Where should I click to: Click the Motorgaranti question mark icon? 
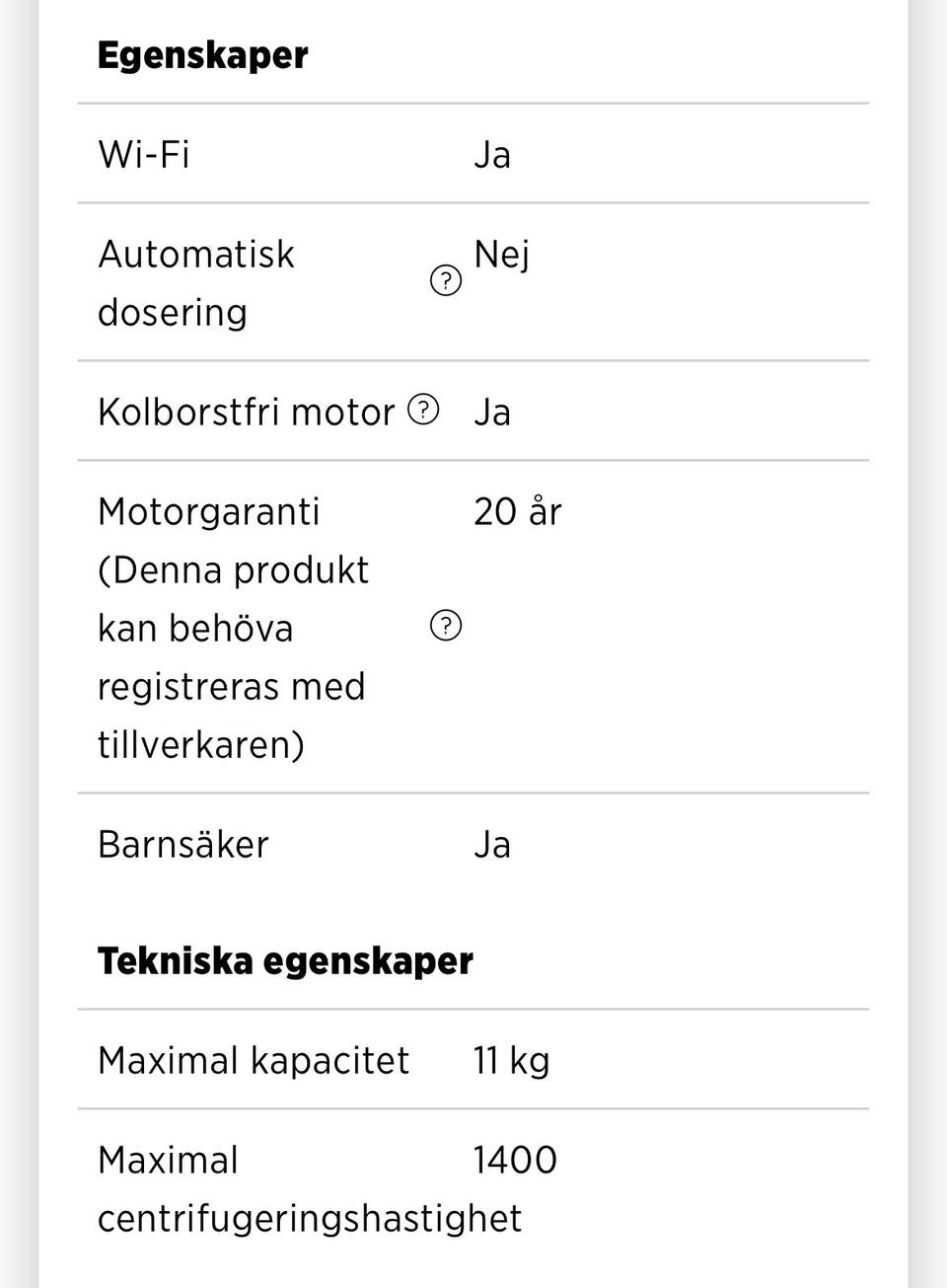[446, 625]
